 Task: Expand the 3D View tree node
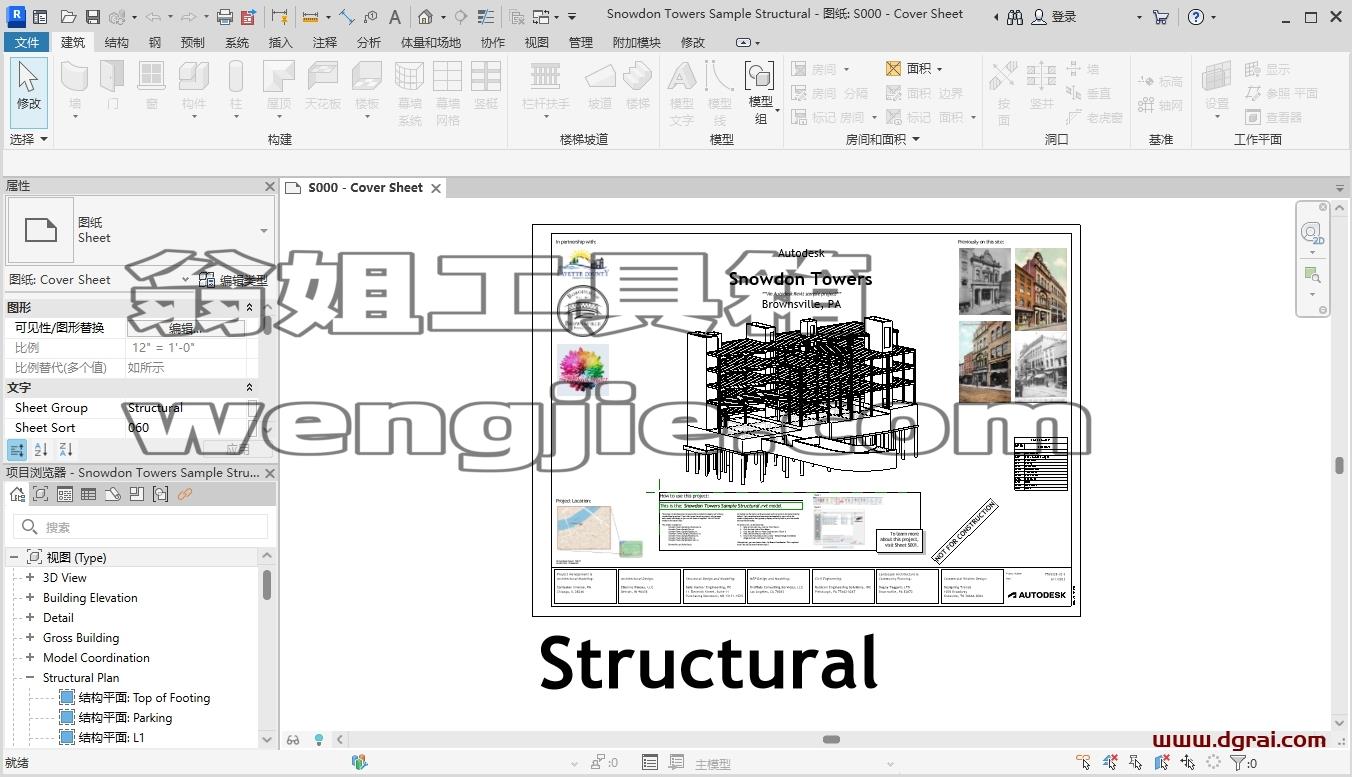[x=30, y=577]
